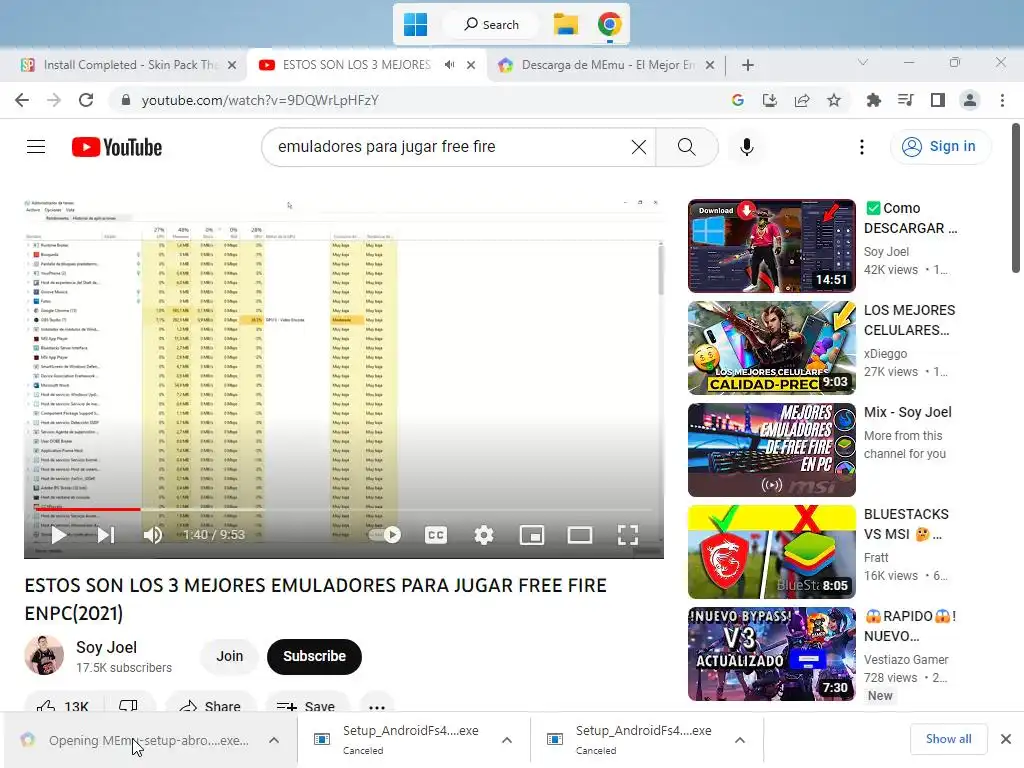Open the player settings gear
The image size is (1024, 768).
click(x=484, y=536)
